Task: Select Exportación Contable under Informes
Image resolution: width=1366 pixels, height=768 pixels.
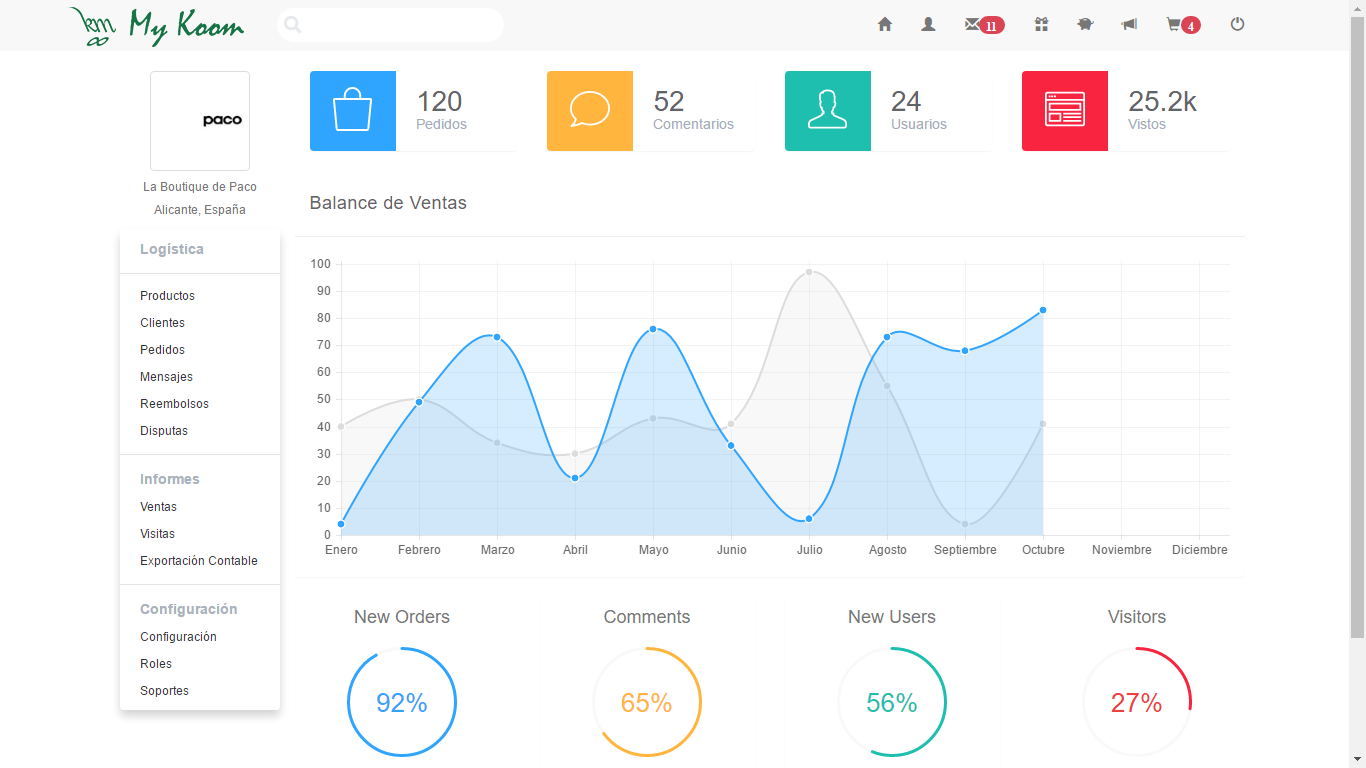Action: point(199,561)
